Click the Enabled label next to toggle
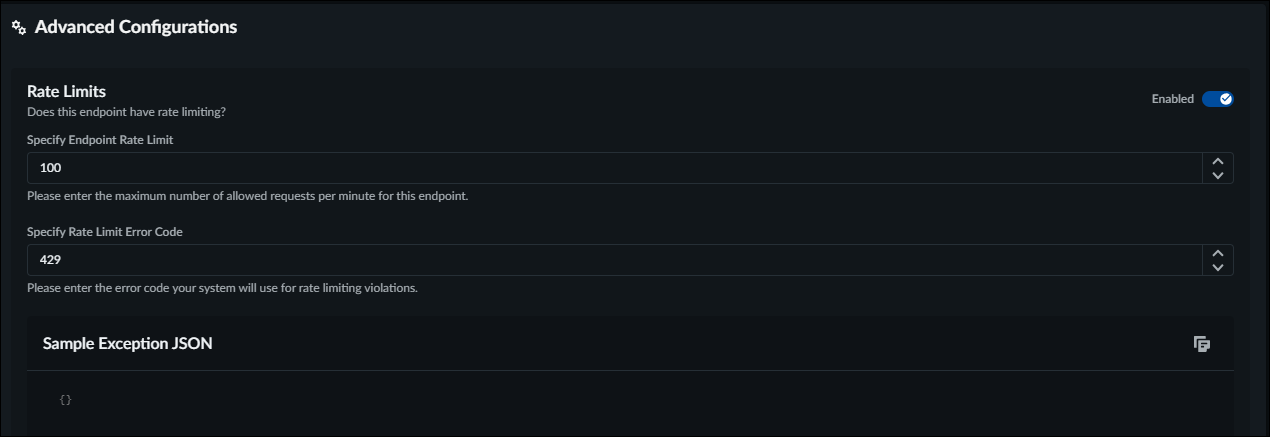 click(x=1172, y=99)
